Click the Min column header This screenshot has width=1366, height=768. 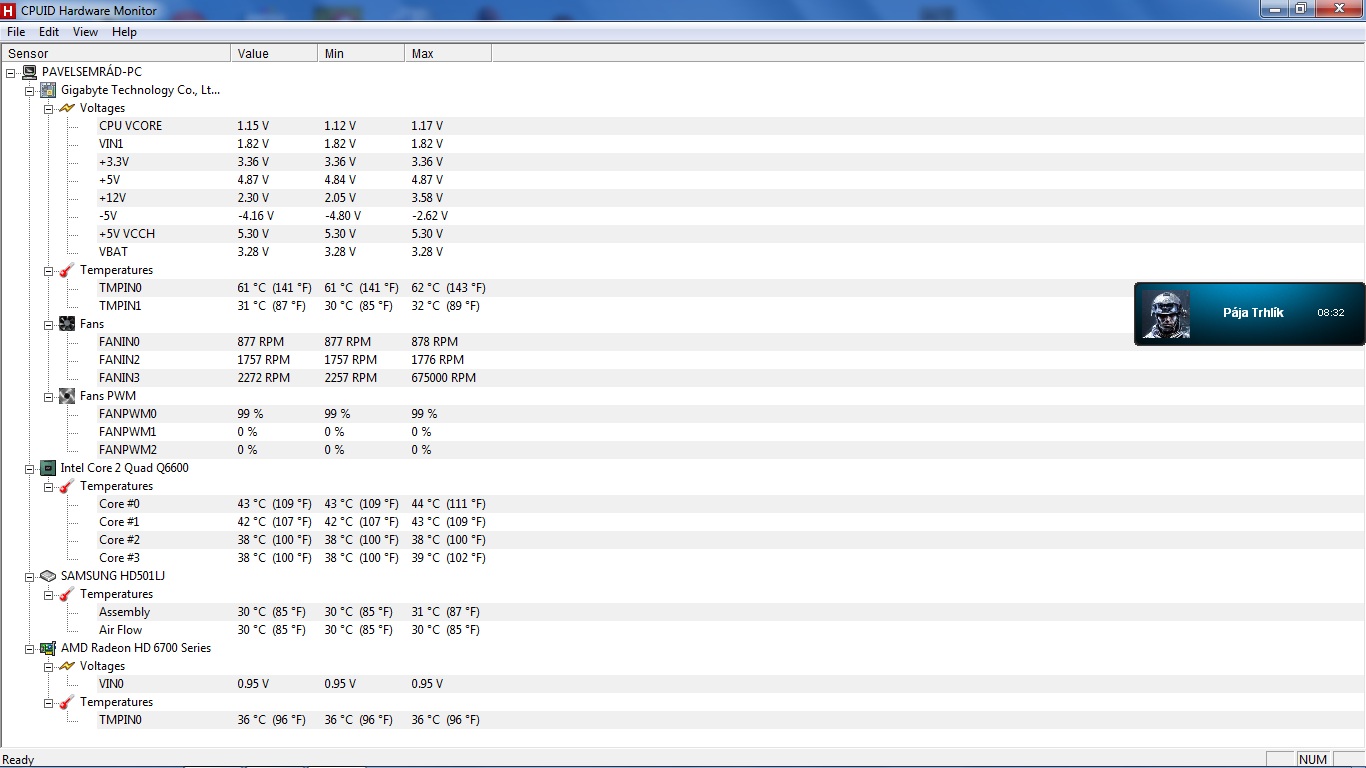click(x=361, y=53)
